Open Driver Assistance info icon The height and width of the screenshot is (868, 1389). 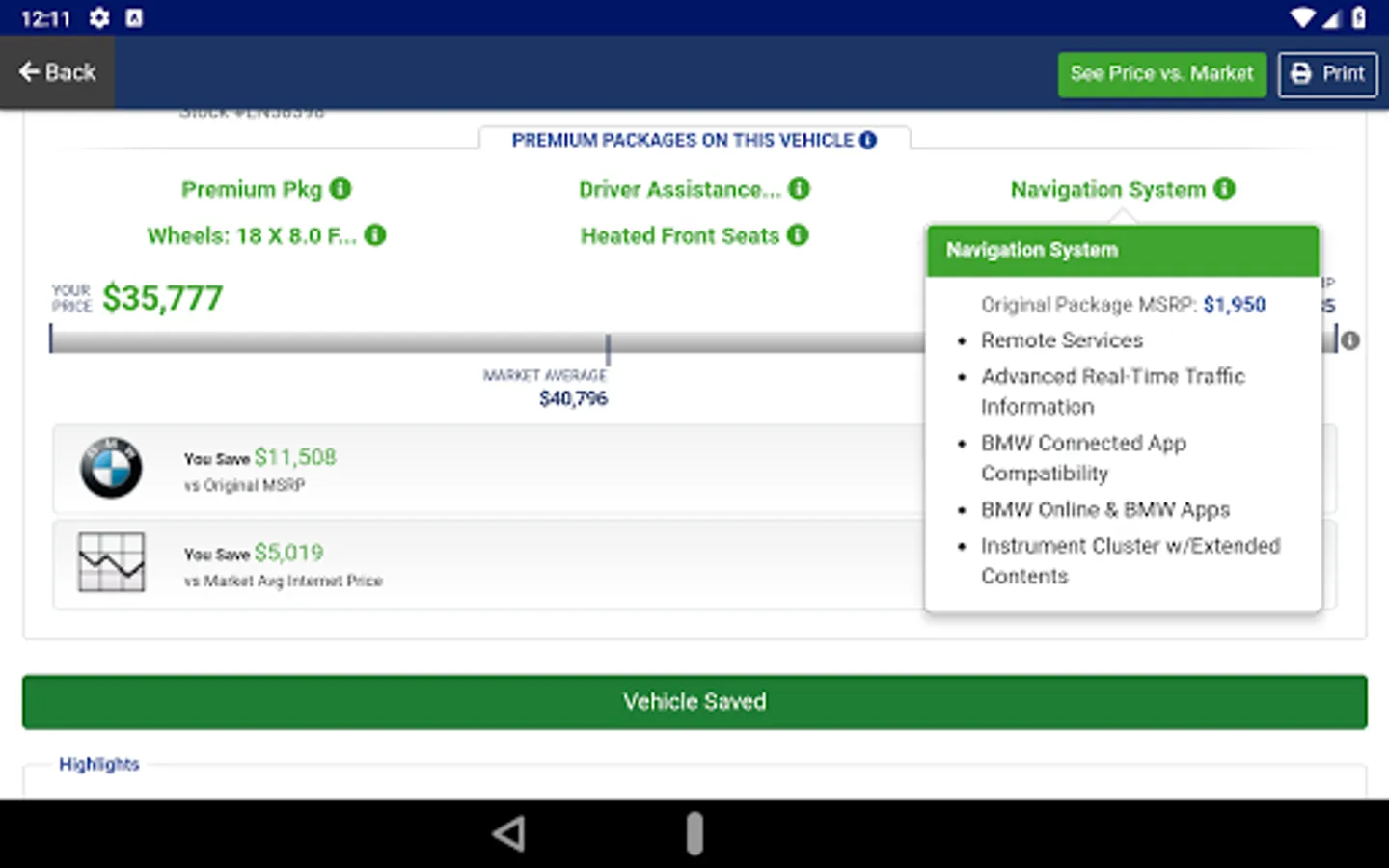799,189
